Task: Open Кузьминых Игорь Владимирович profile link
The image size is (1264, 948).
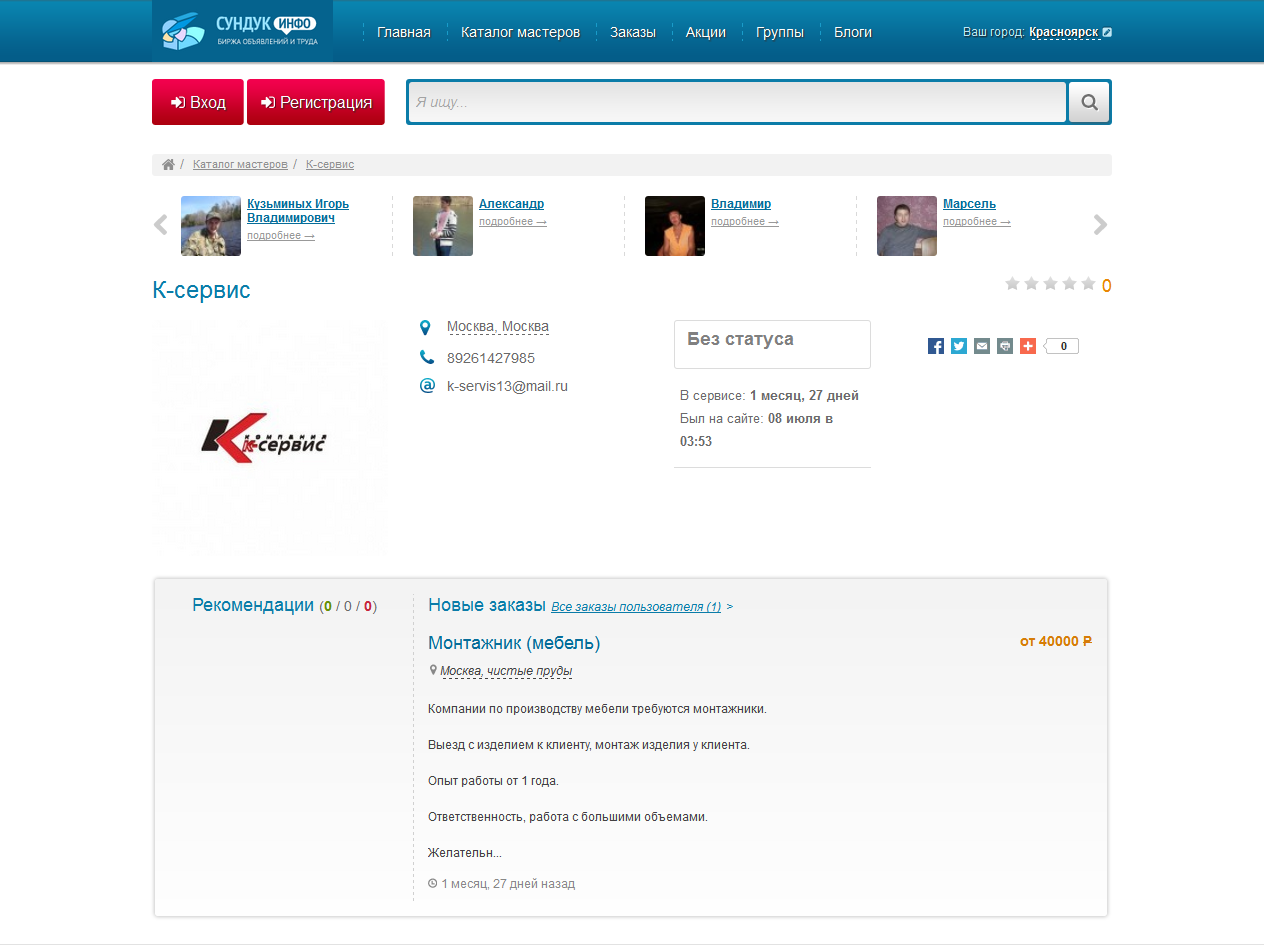Action: pos(298,210)
